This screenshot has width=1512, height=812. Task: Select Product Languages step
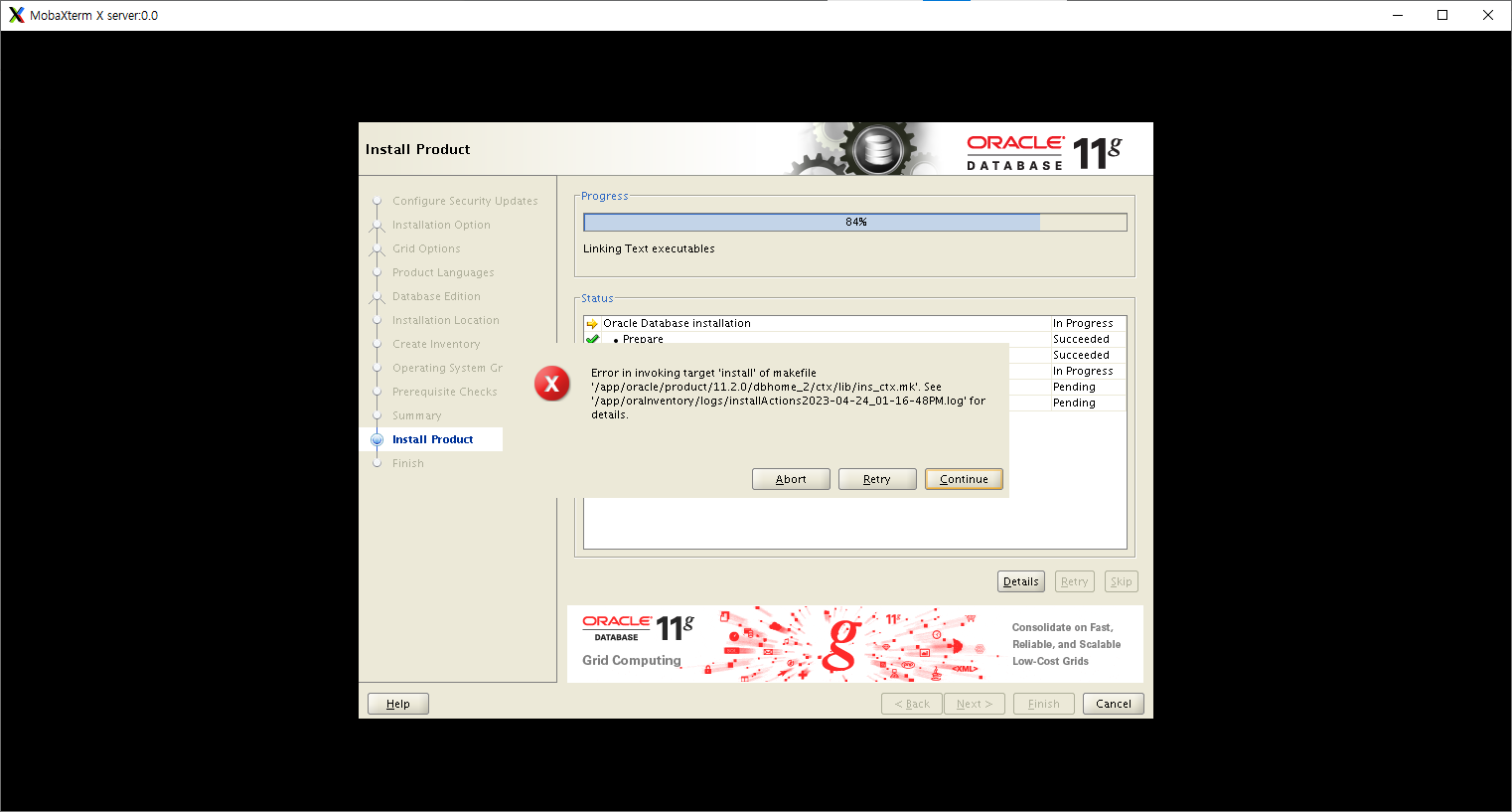pyautogui.click(x=443, y=272)
